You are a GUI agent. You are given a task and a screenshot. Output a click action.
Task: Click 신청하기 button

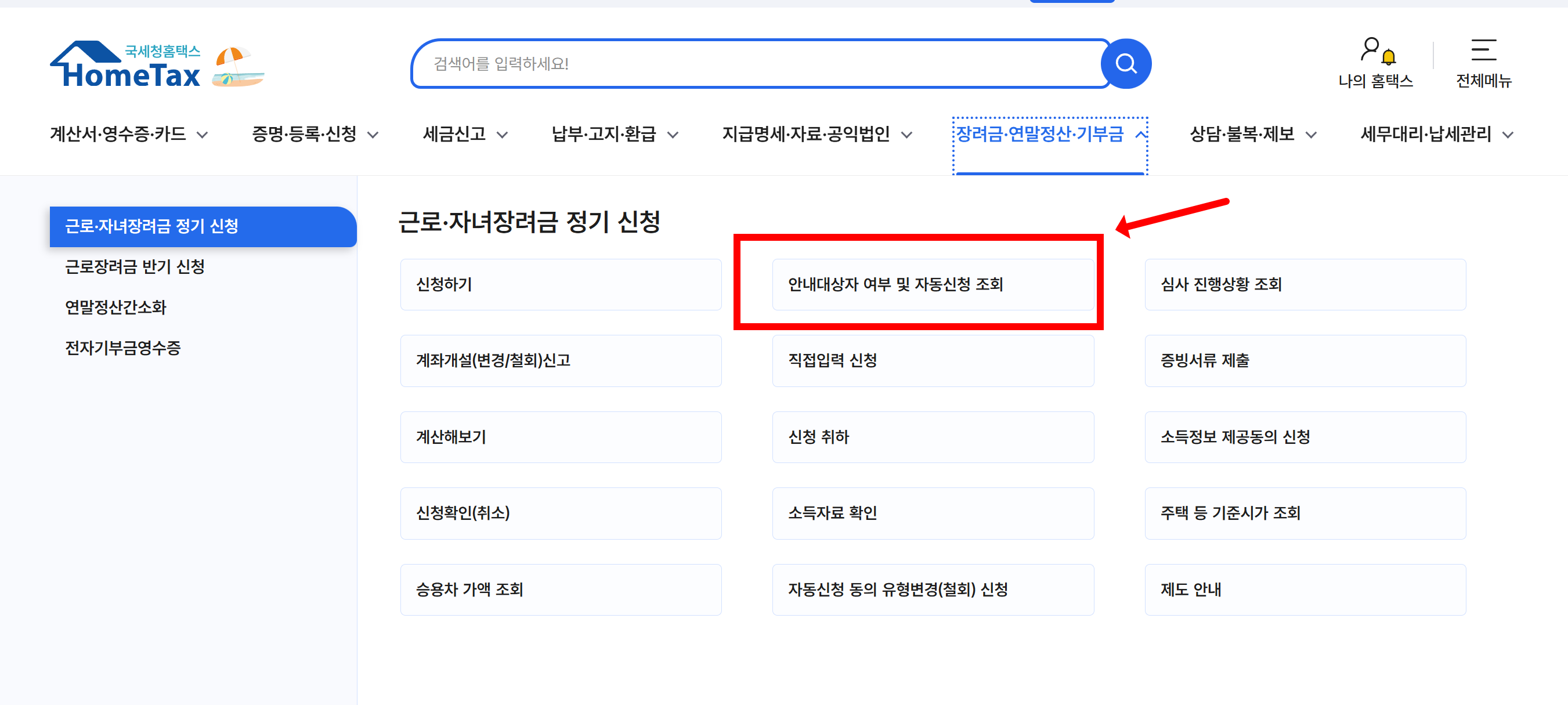coord(560,284)
